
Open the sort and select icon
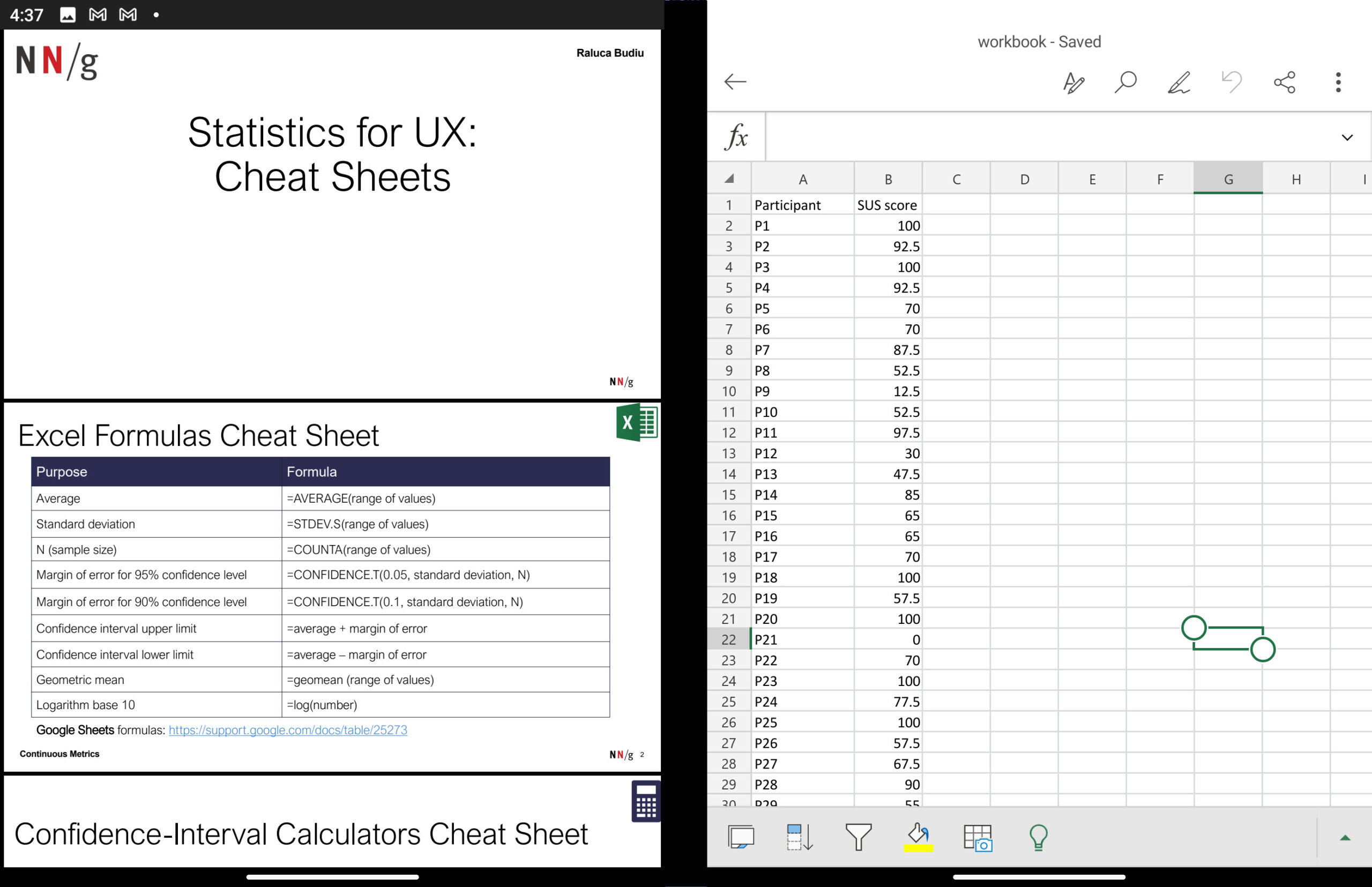[x=800, y=837]
